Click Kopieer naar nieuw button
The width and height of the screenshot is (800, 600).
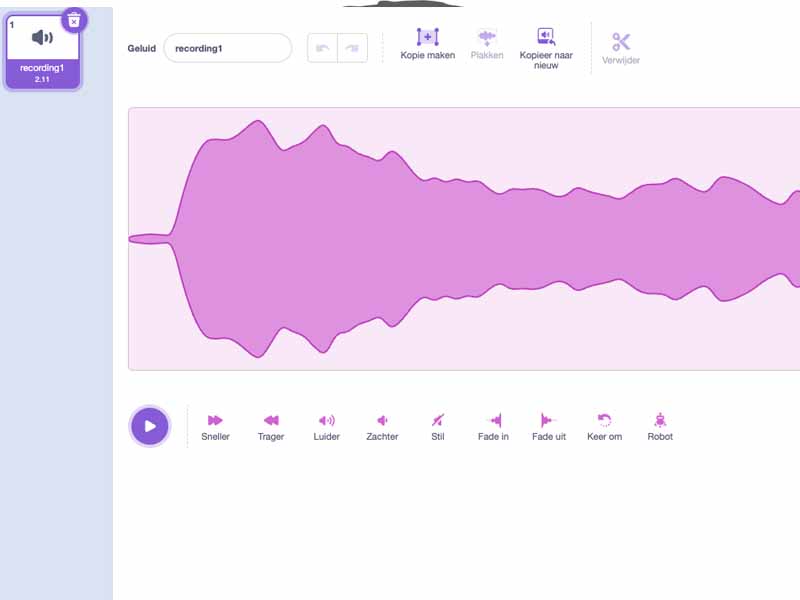545,38
